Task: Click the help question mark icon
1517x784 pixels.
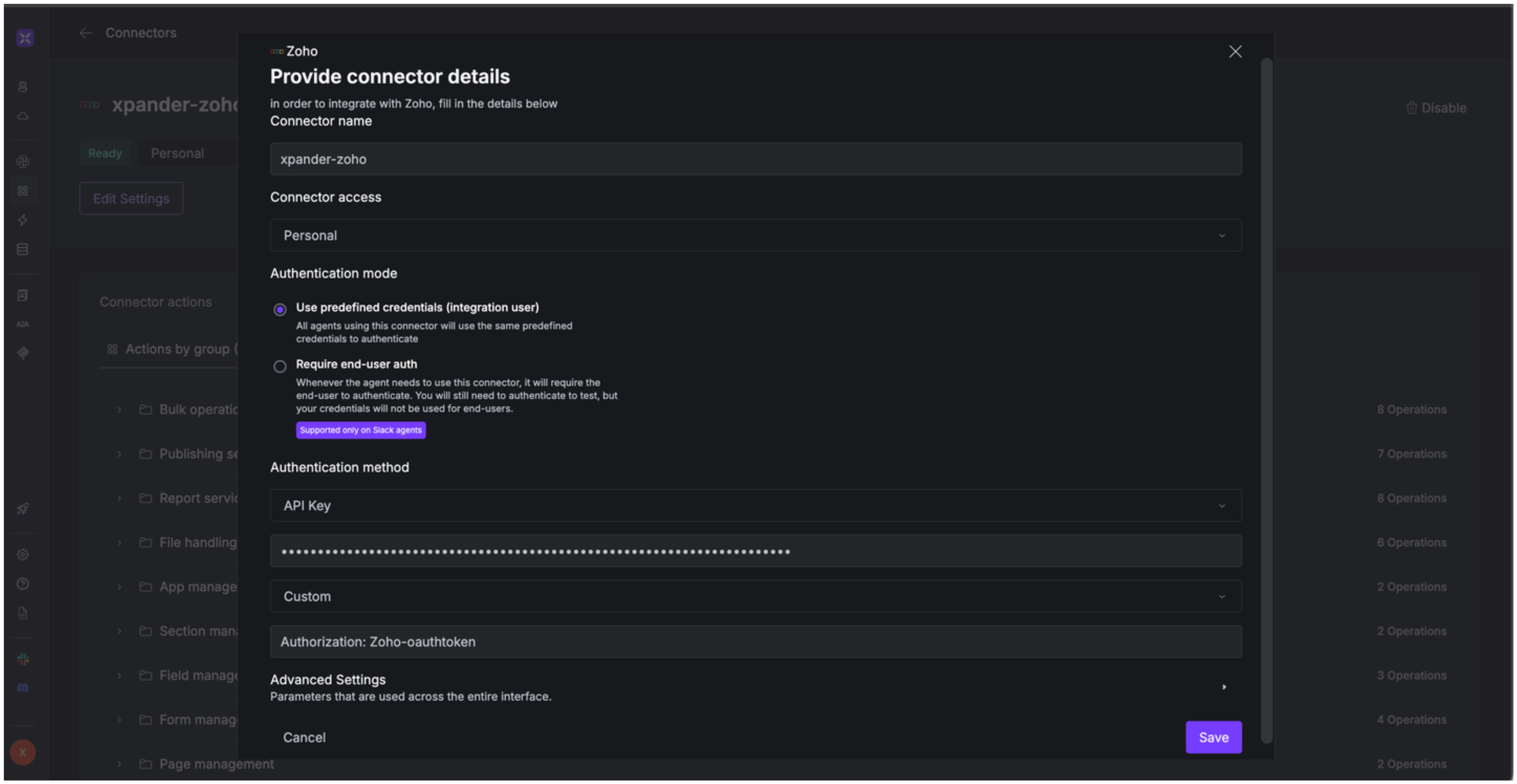Action: click(x=23, y=584)
